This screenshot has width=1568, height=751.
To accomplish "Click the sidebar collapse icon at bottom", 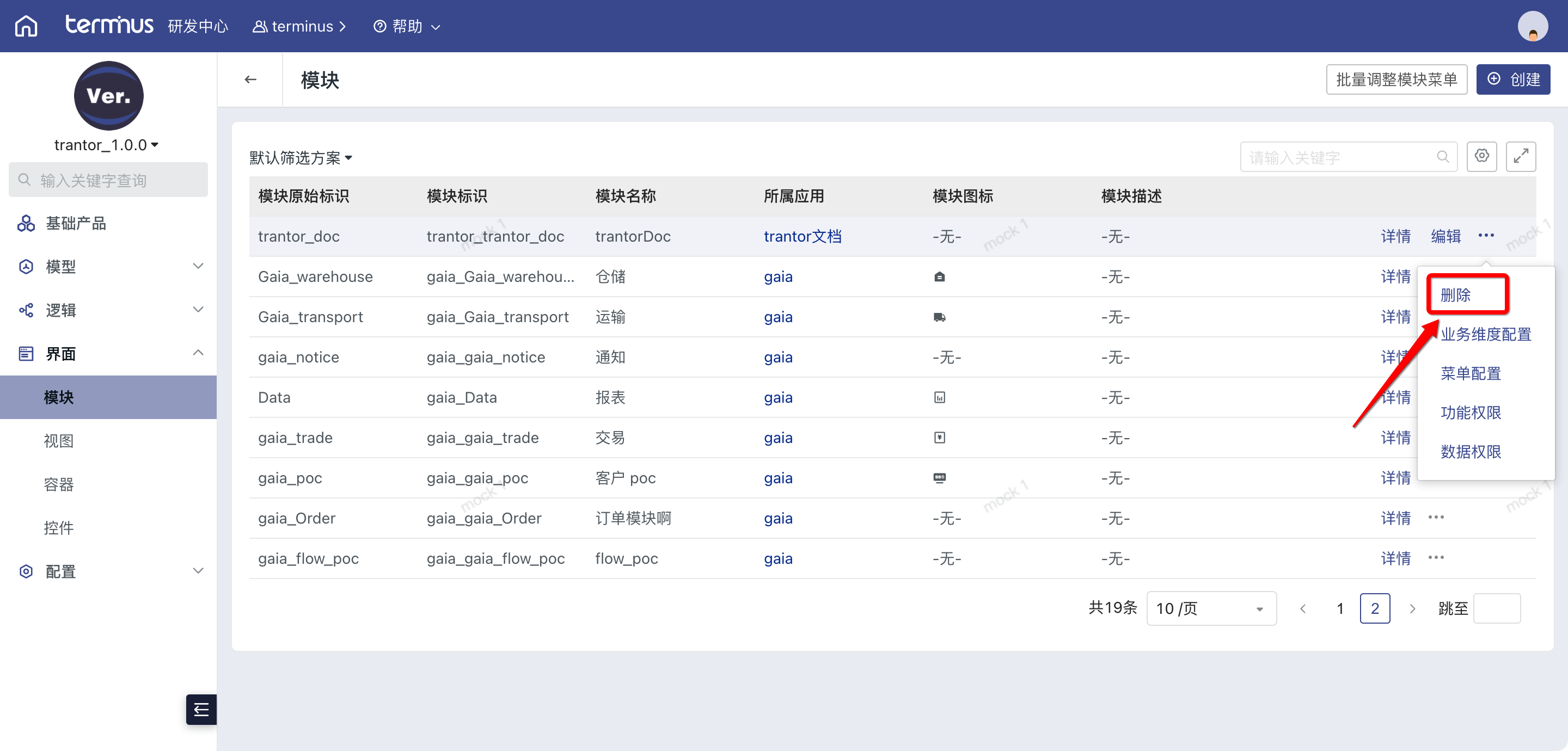I will (201, 709).
